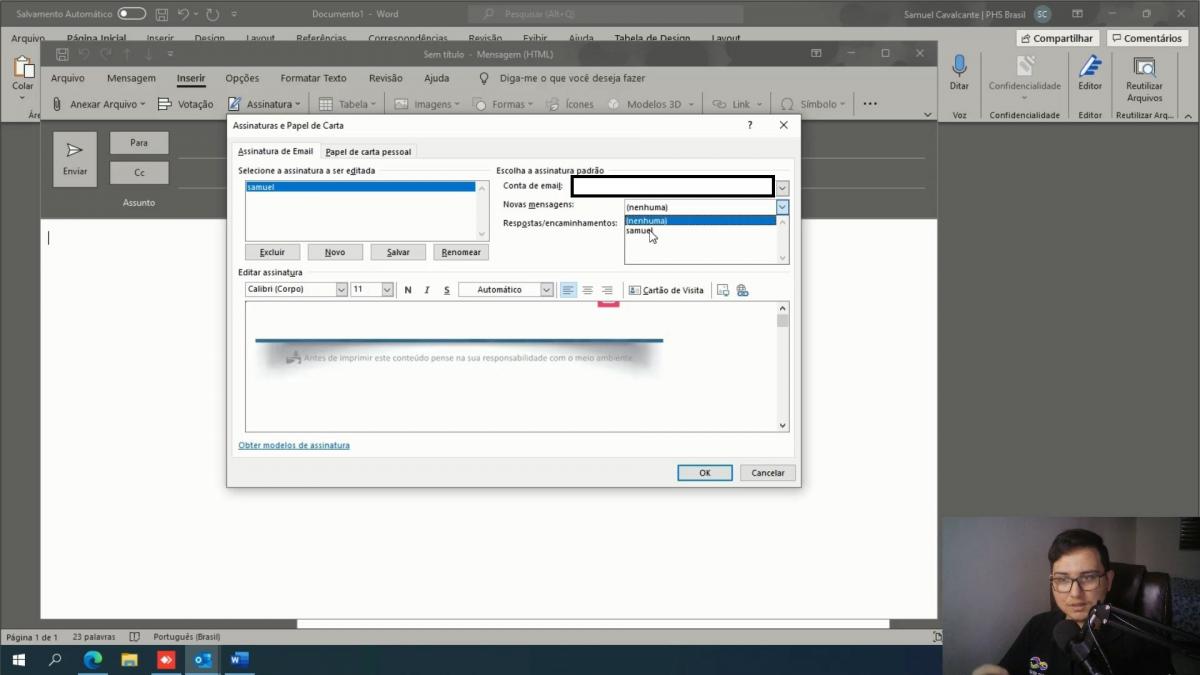Open Mensagem tab in message window
1200x675 pixels.
click(x=131, y=78)
